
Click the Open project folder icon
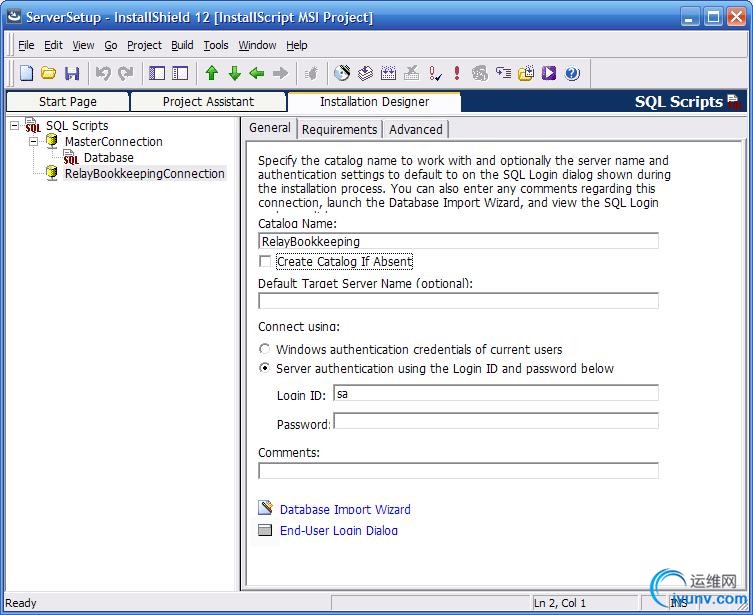(x=49, y=73)
